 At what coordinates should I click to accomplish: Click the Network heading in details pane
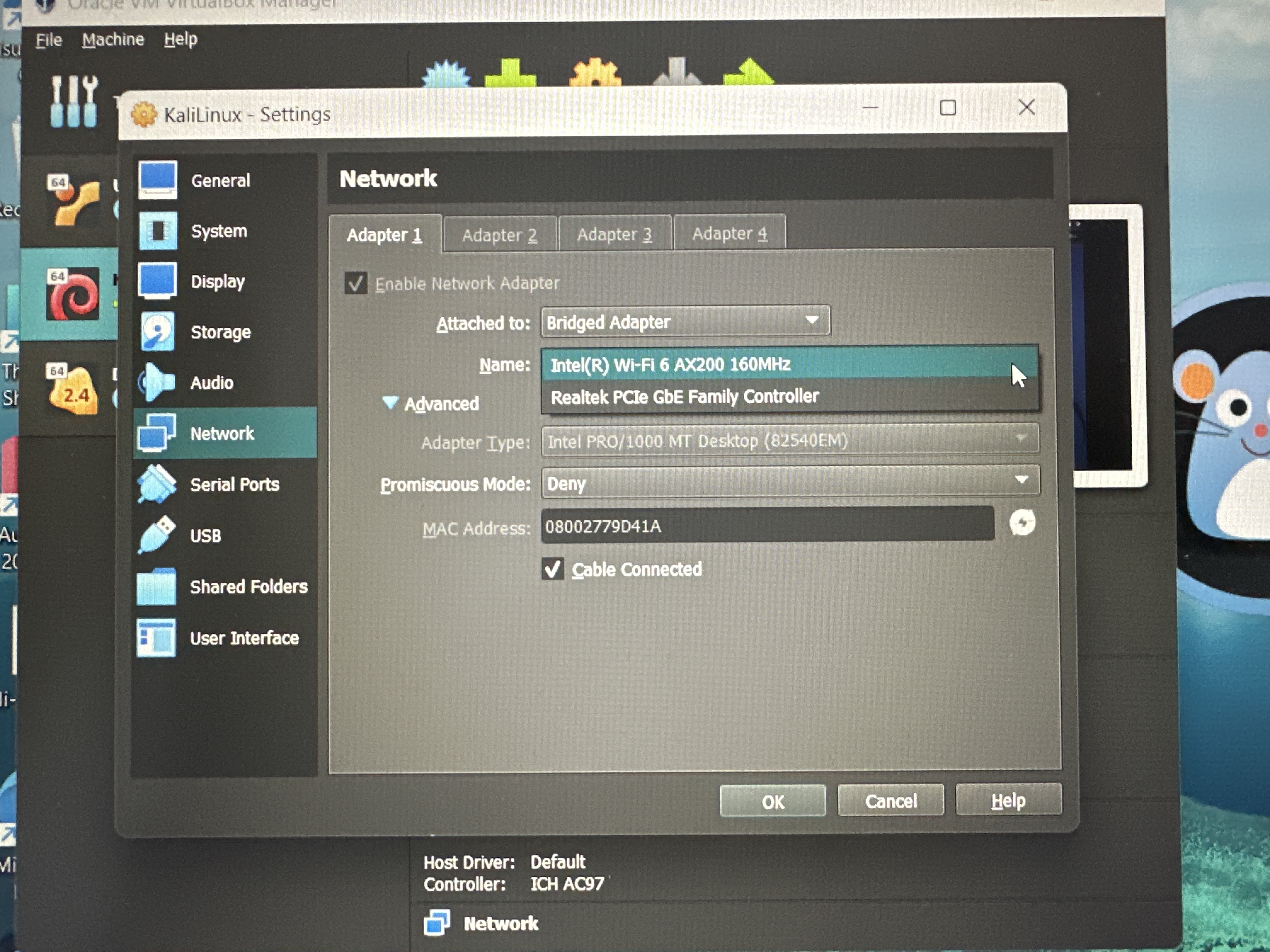(501, 923)
